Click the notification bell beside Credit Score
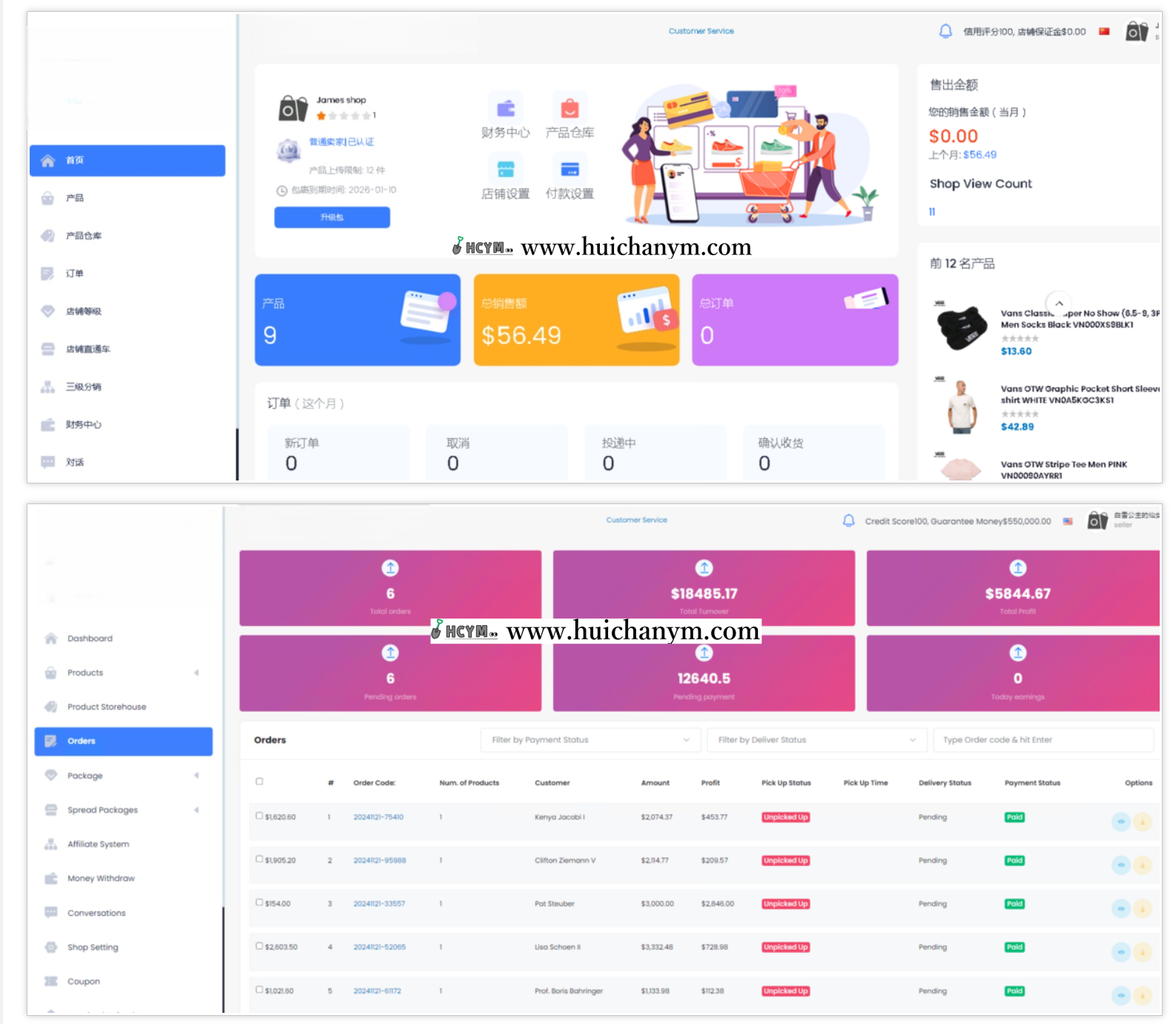Viewport: 1176px width, 1024px height. click(x=848, y=521)
